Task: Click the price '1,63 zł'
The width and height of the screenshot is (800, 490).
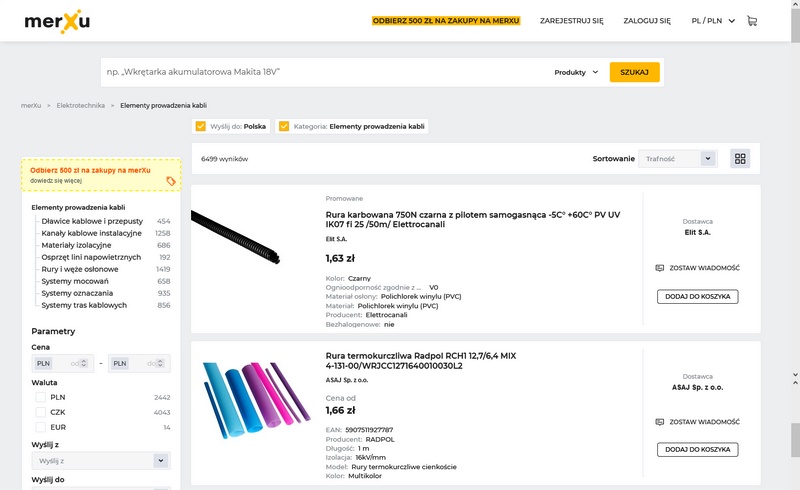Action: pos(340,258)
